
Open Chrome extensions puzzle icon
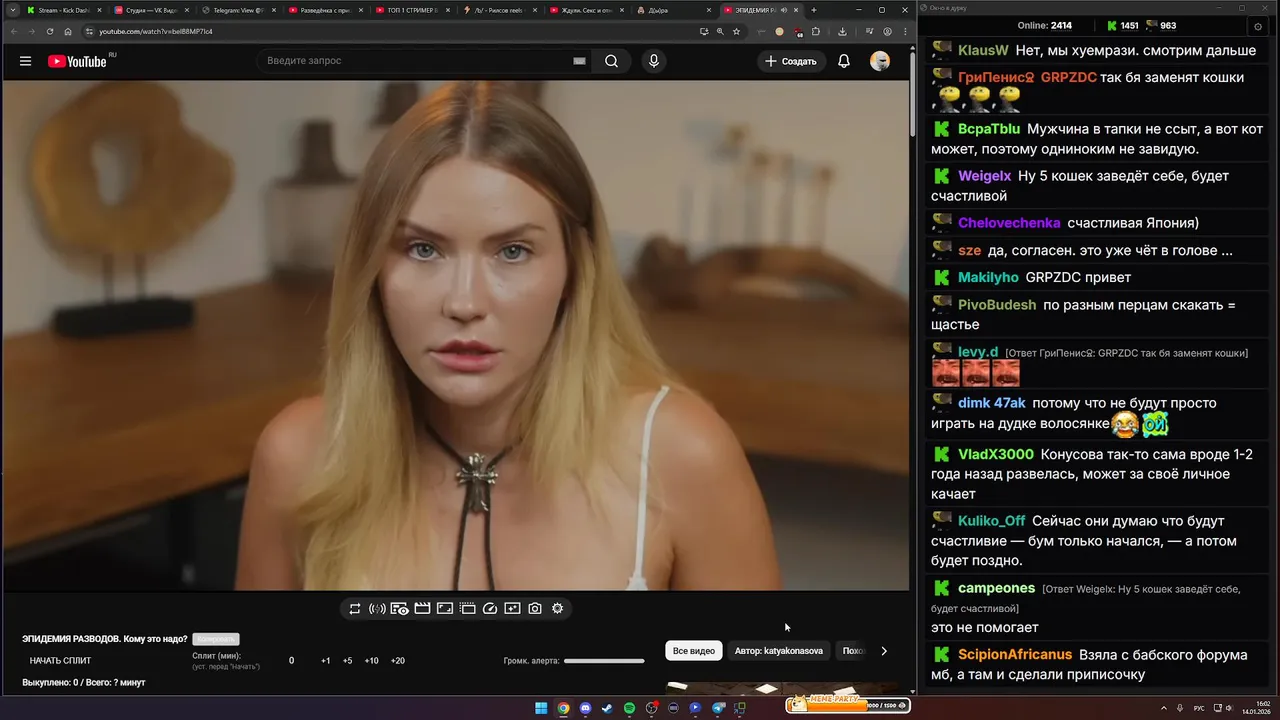(x=816, y=31)
